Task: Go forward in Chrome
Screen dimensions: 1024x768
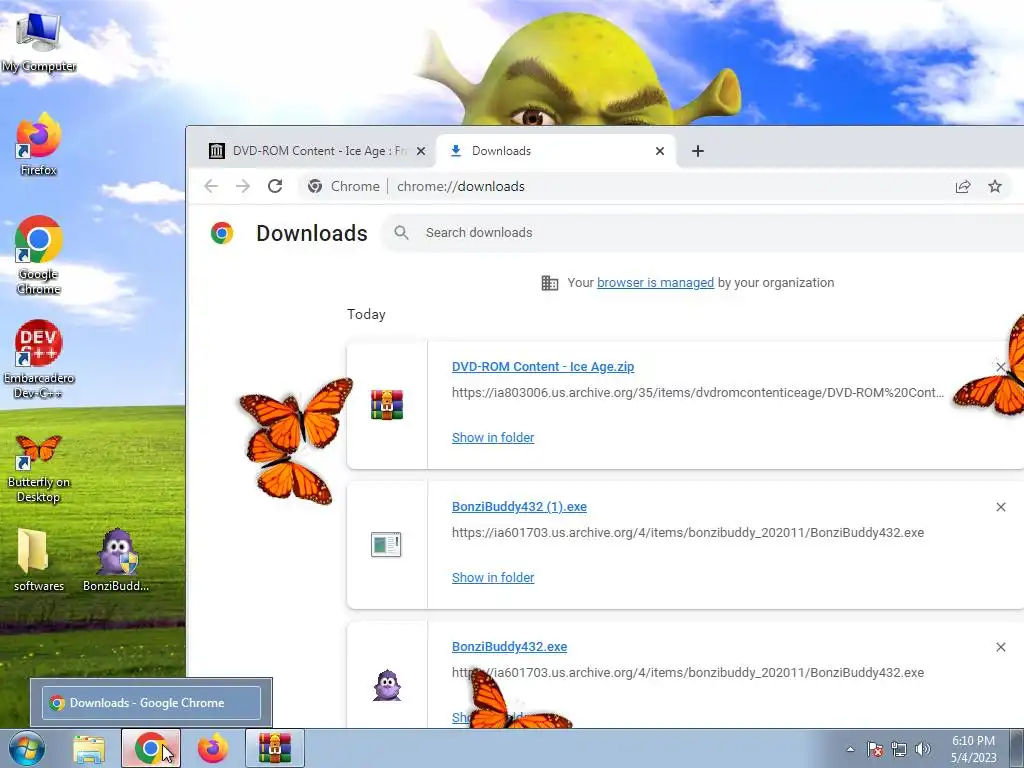Action: point(243,186)
